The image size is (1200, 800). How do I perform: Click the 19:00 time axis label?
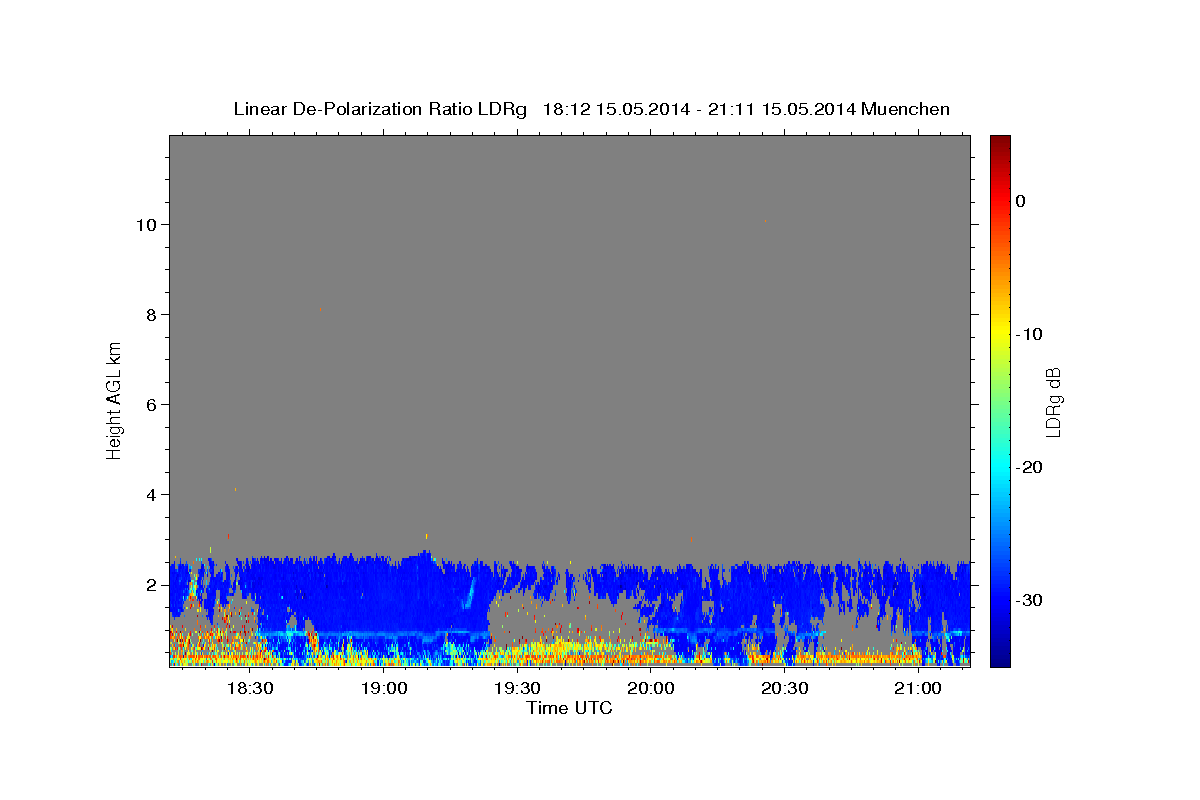click(x=383, y=688)
